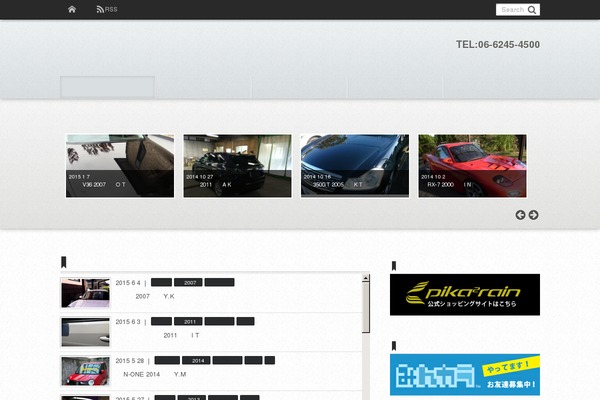Show previous carousel slides
Image resolution: width=600 pixels, height=400 pixels.
(520, 215)
